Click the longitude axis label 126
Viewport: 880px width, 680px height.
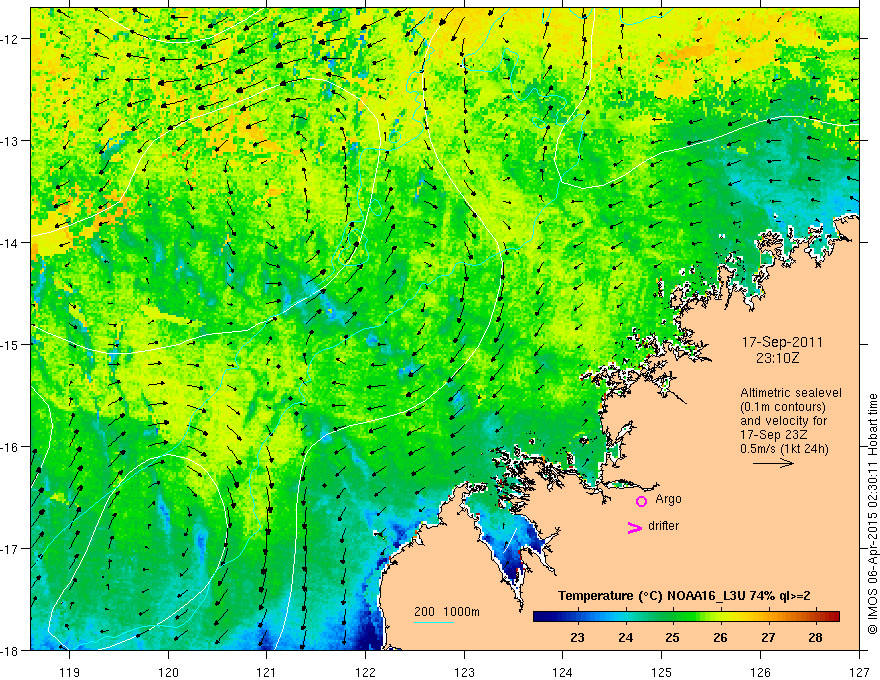click(x=760, y=672)
